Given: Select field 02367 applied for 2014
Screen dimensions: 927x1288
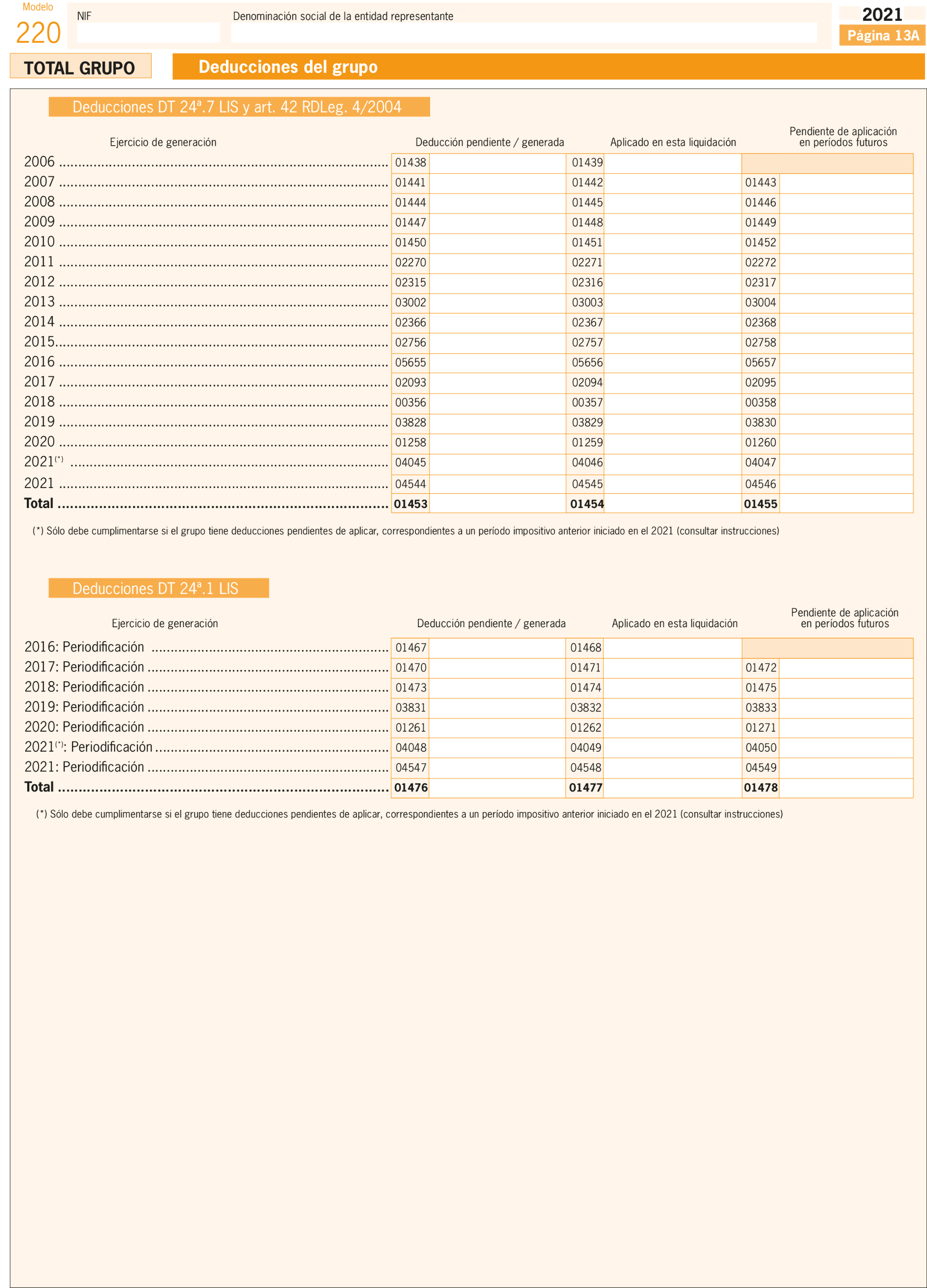Looking at the screenshot, I should point(672,323).
